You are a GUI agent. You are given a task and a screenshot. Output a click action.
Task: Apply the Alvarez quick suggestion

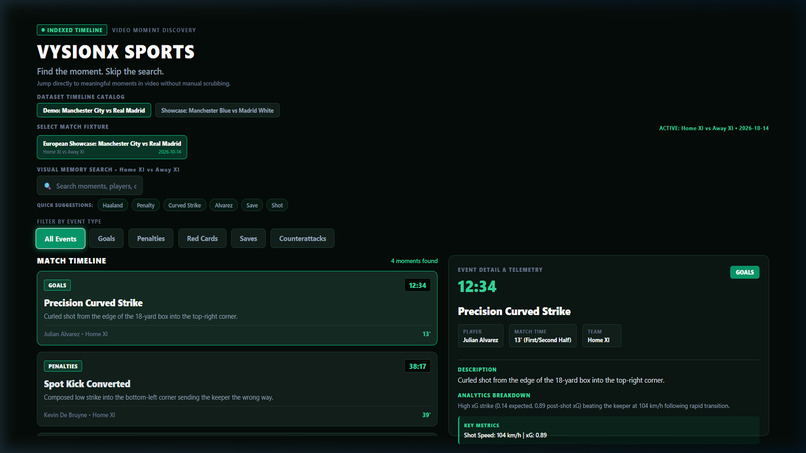coord(224,205)
